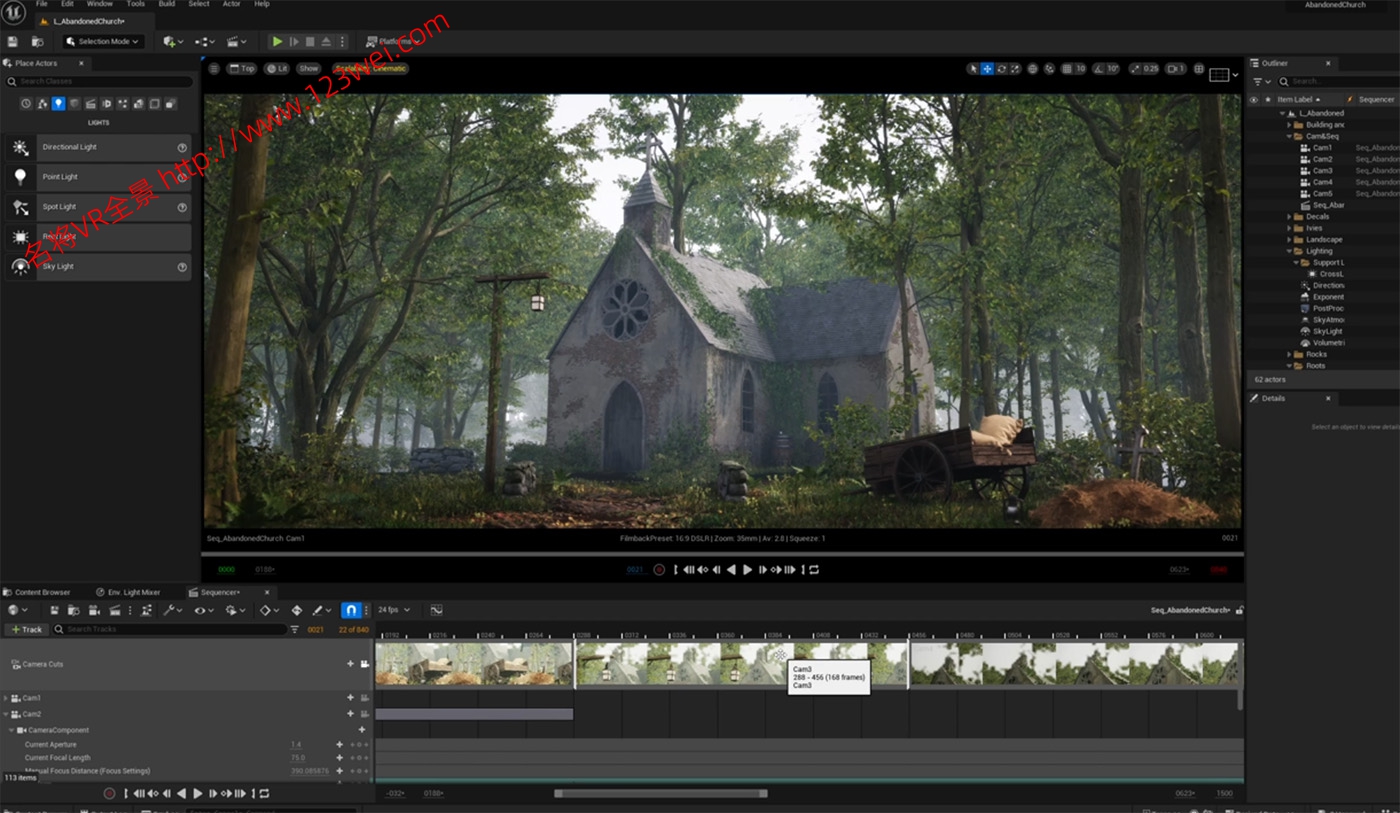Open the 24 fps frame rate dropdown
Screen dimensions: 1400x813
[393, 610]
